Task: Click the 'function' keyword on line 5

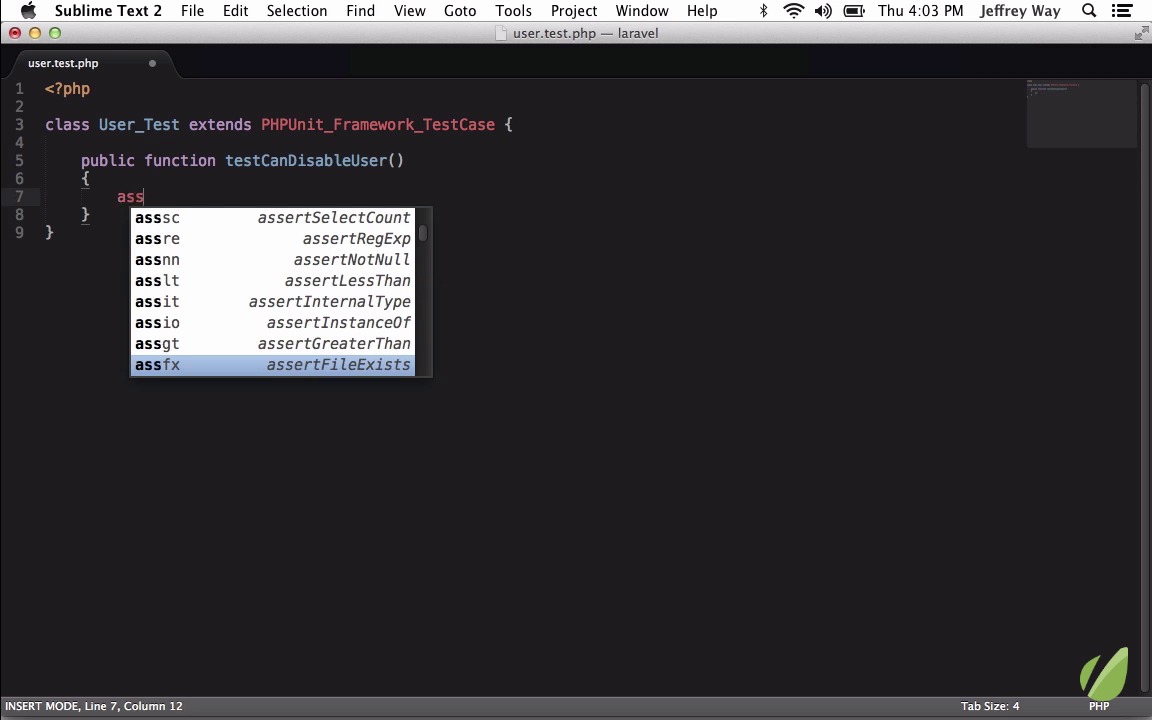Action: 180,161
